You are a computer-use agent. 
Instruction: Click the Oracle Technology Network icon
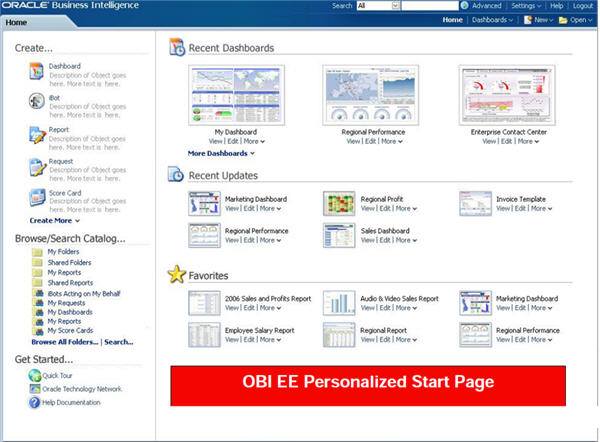[x=35, y=389]
